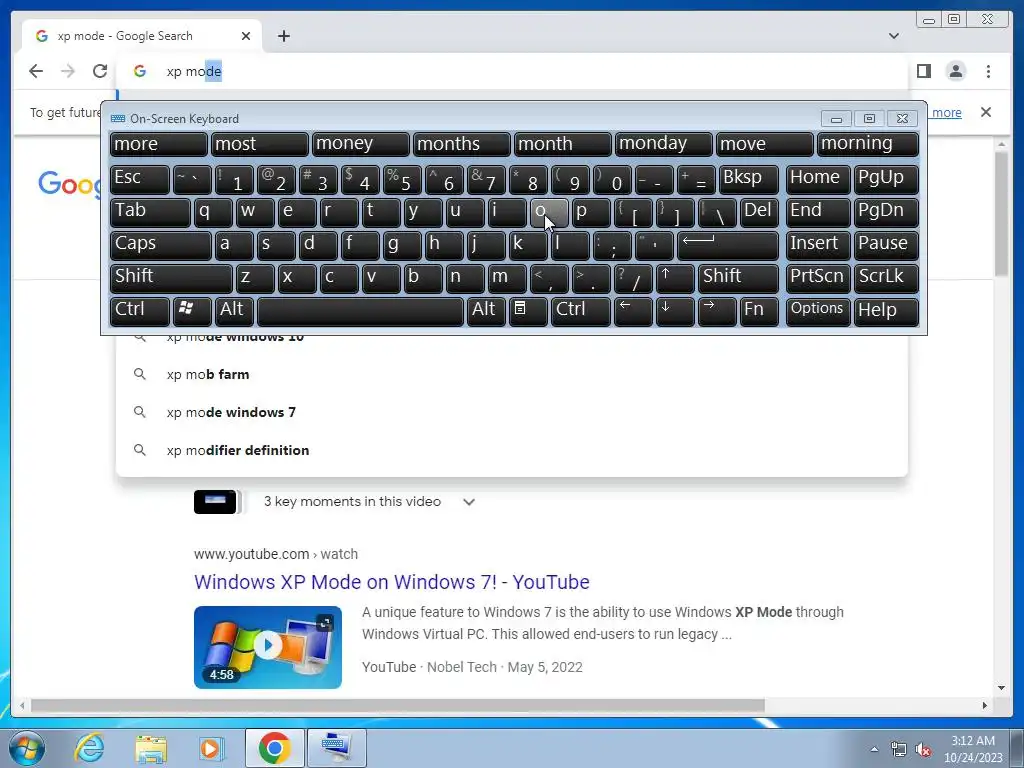Click the right arrow key
Viewport: 1024px width, 768px height.
pyautogui.click(x=717, y=312)
